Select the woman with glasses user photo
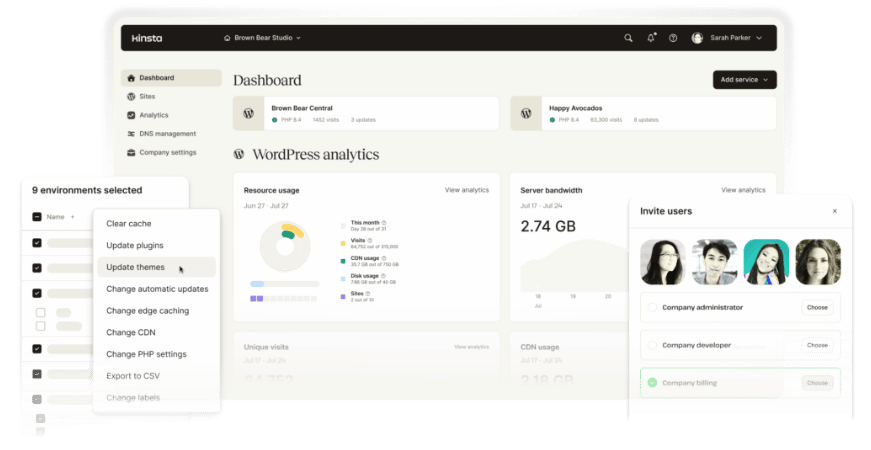Screen dimensions: 871x450 pyautogui.click(x=663, y=262)
